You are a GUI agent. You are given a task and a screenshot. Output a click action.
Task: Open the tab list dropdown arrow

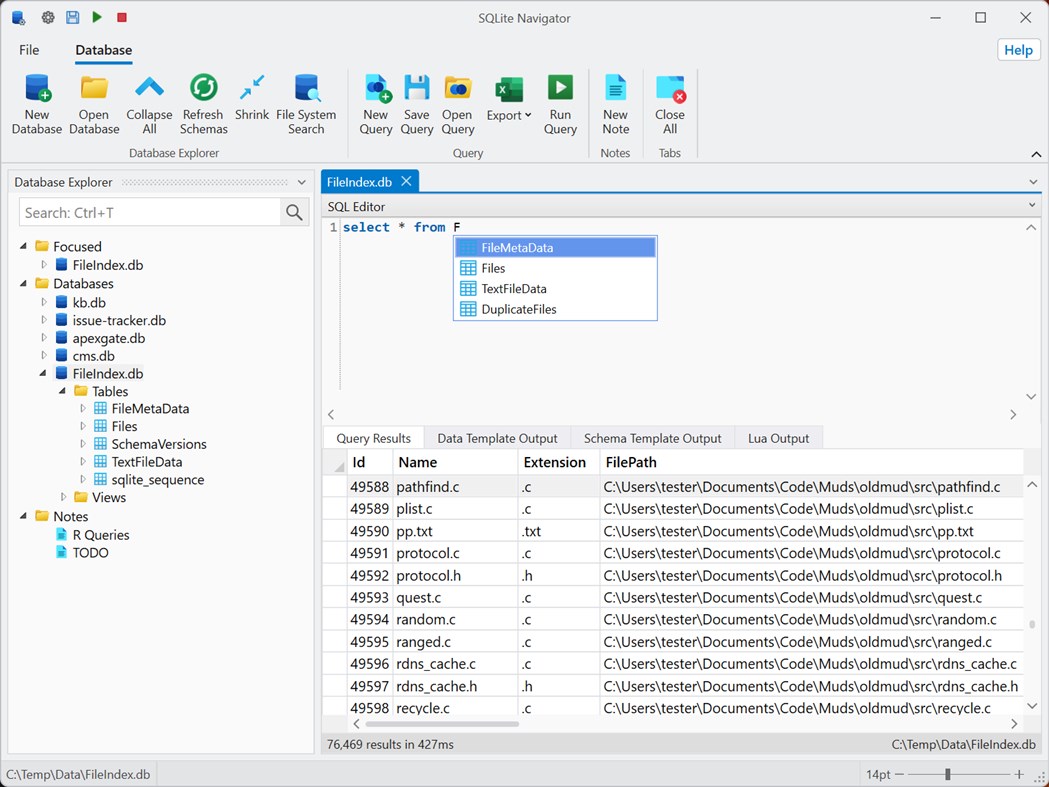[1034, 181]
